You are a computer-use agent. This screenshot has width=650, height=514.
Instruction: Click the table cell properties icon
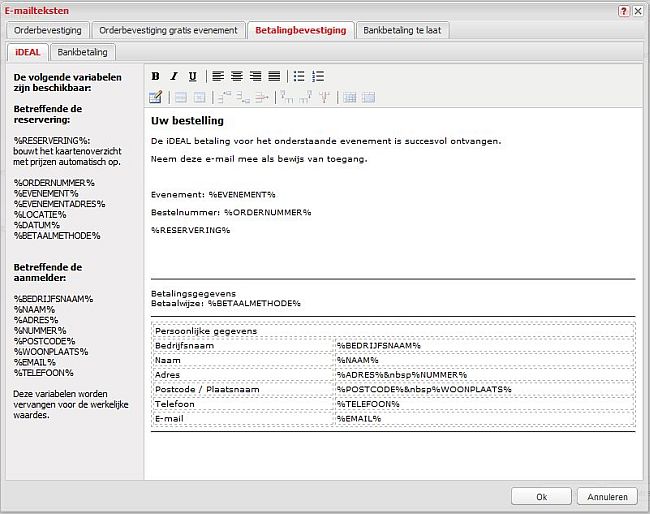pos(199,97)
